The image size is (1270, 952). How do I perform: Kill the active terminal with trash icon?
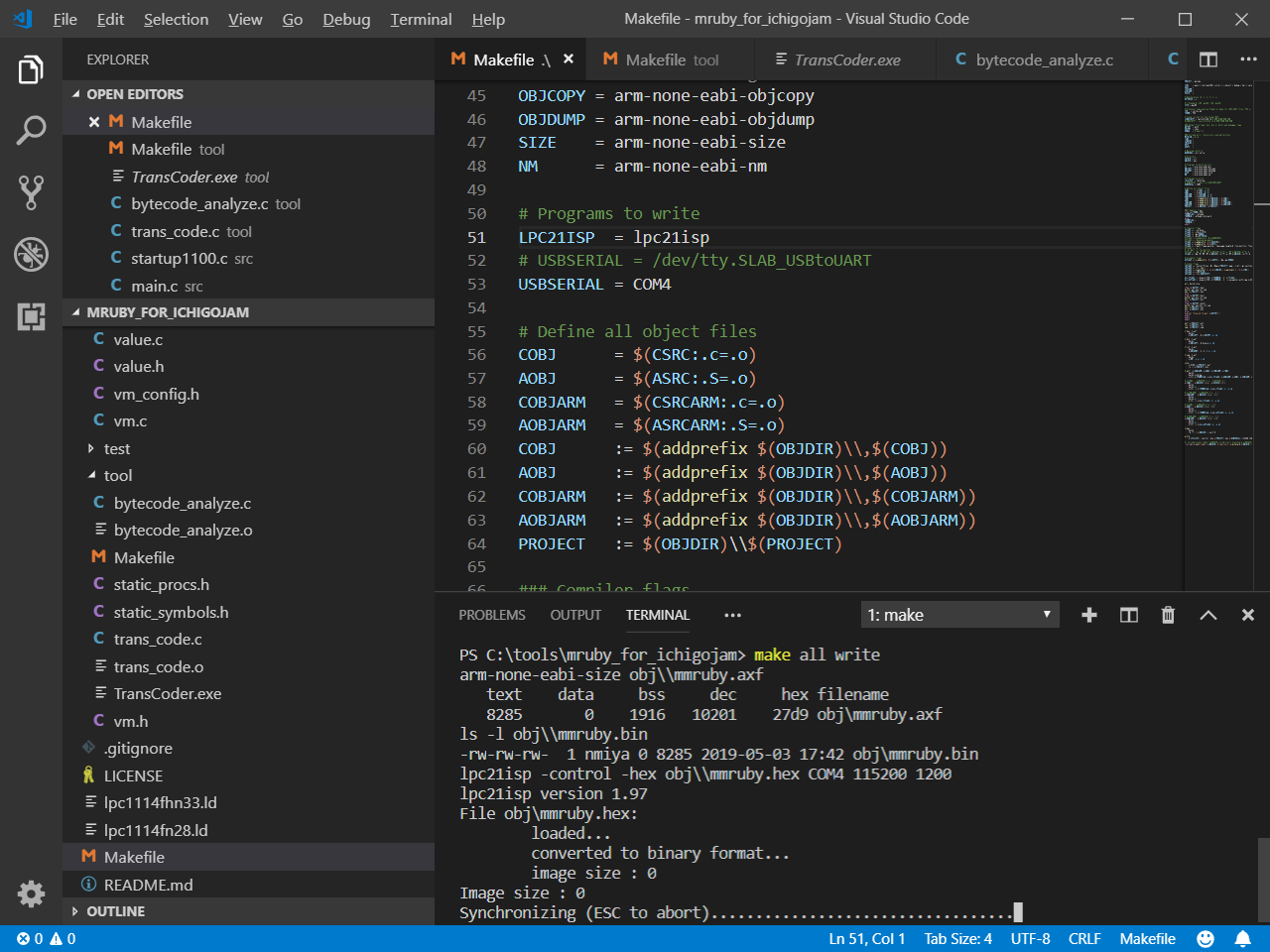tap(1168, 615)
